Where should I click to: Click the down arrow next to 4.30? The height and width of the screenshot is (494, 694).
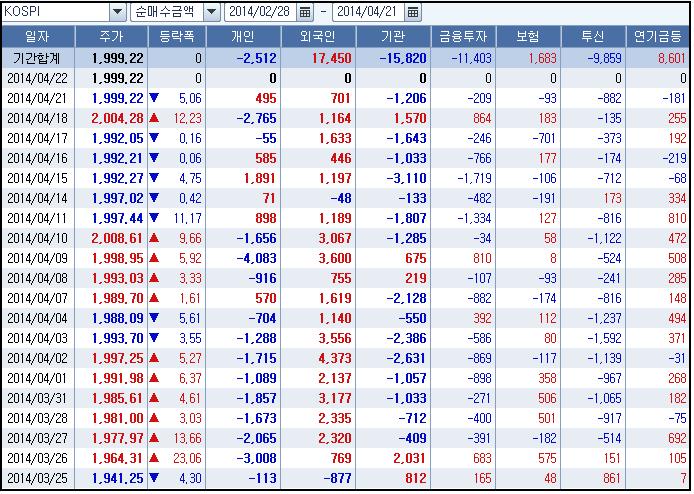[x=154, y=478]
